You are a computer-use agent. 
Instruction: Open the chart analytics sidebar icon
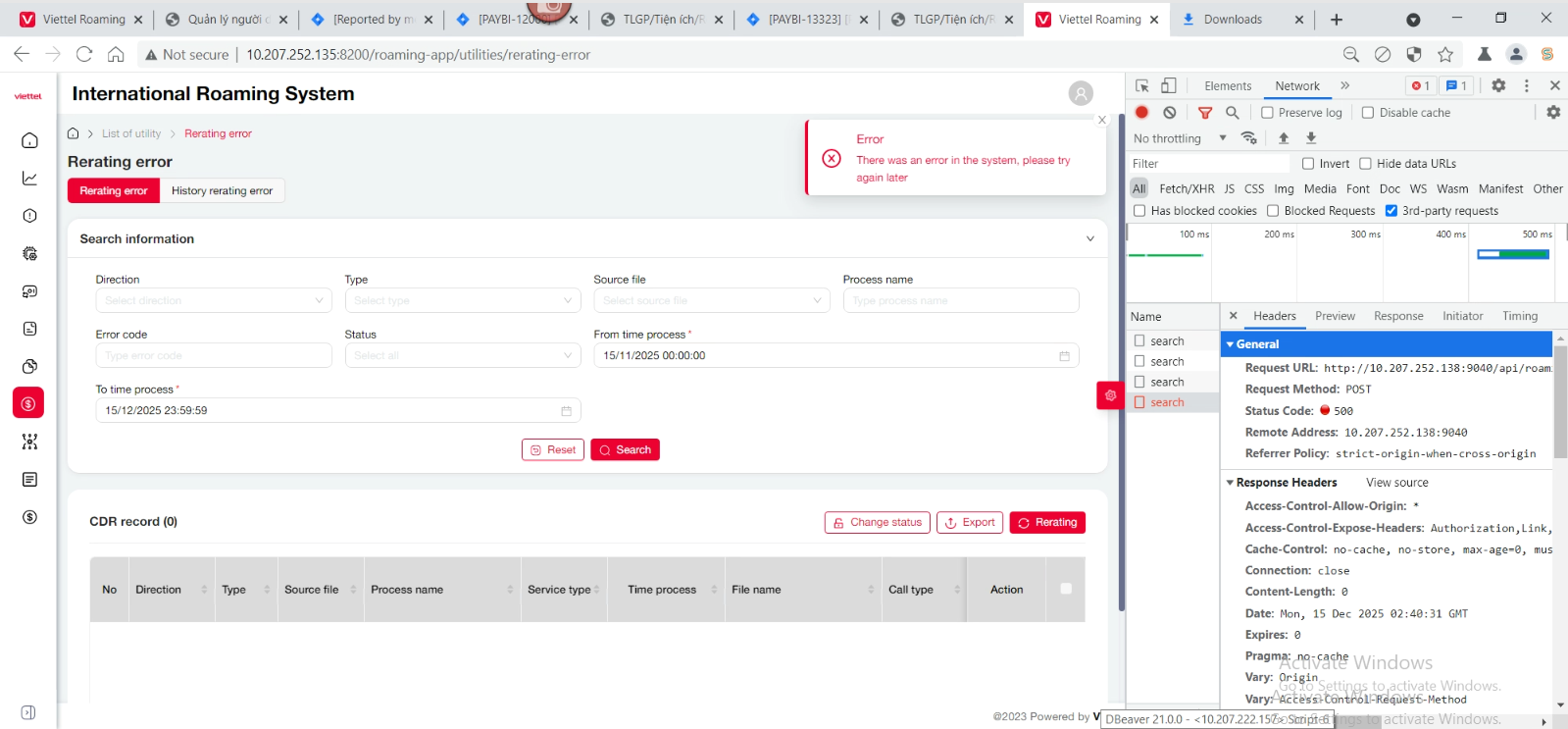pyautogui.click(x=29, y=178)
